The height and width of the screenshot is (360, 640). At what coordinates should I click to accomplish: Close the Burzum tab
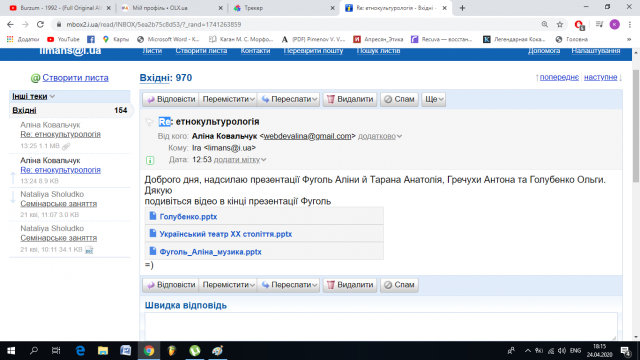coord(109,8)
